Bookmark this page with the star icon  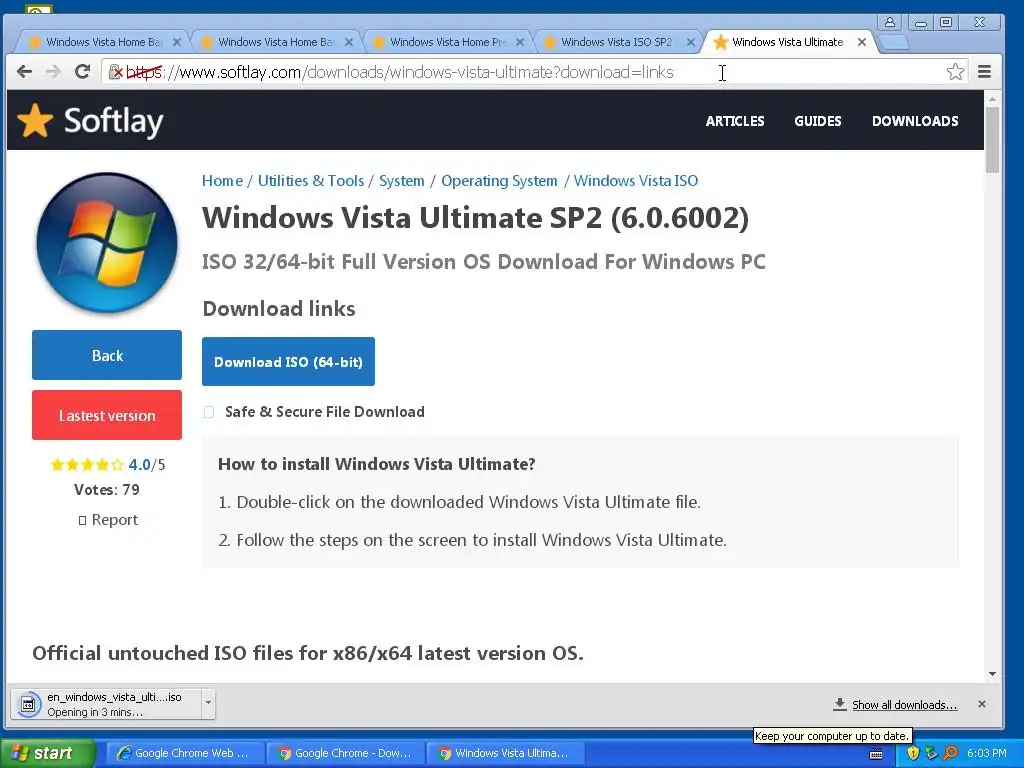955,72
